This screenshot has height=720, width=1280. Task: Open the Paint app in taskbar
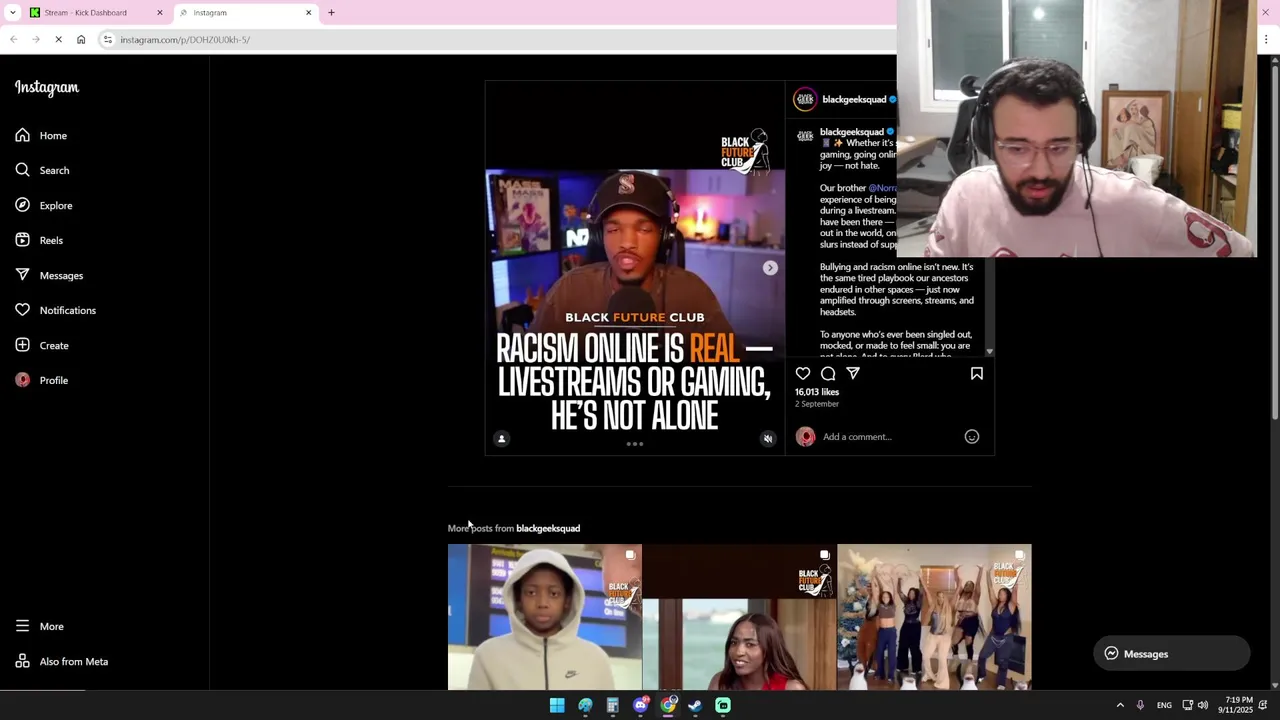(585, 706)
